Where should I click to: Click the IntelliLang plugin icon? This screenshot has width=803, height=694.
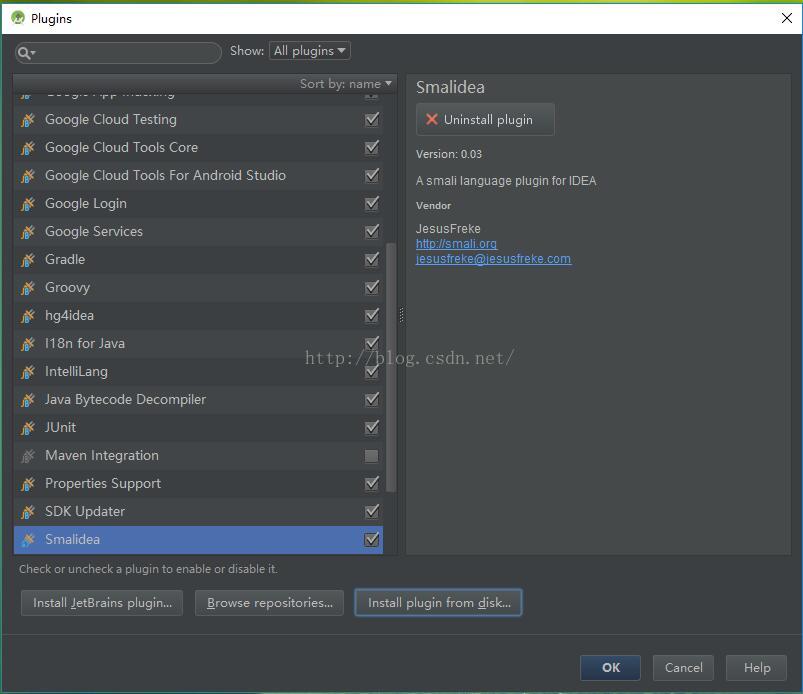point(28,372)
